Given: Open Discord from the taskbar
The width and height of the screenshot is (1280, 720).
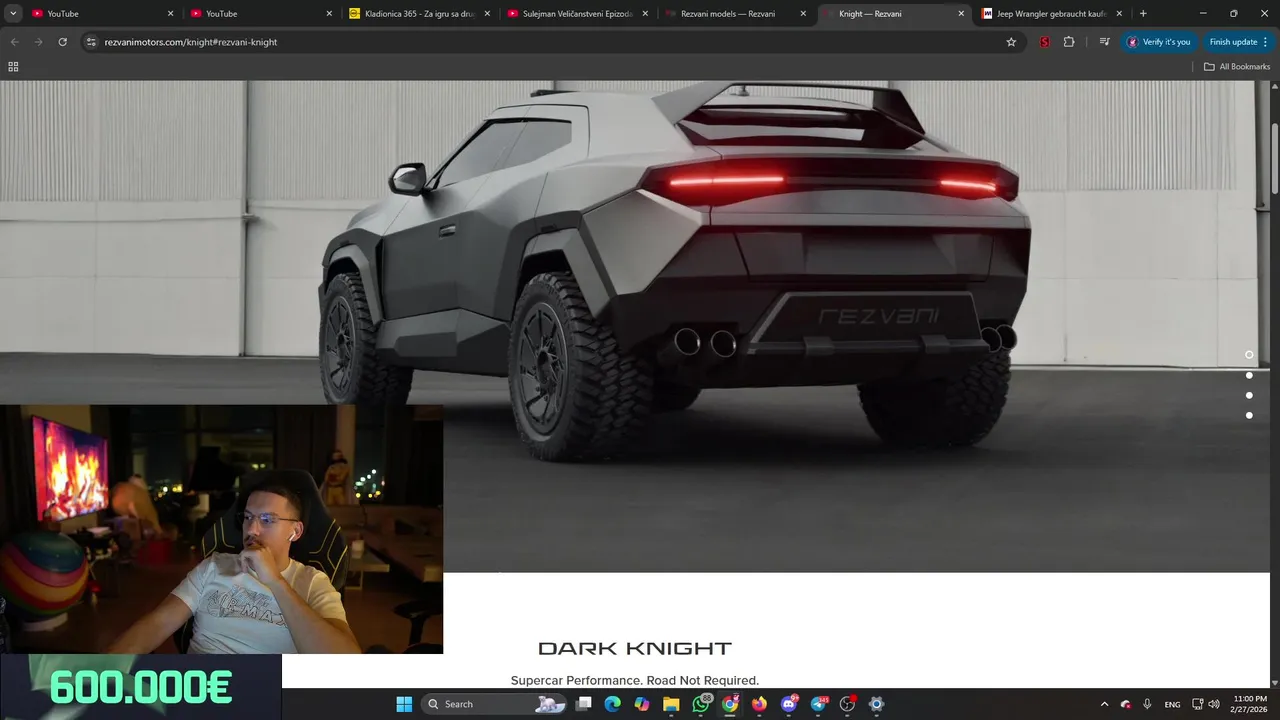Looking at the screenshot, I should click(789, 704).
